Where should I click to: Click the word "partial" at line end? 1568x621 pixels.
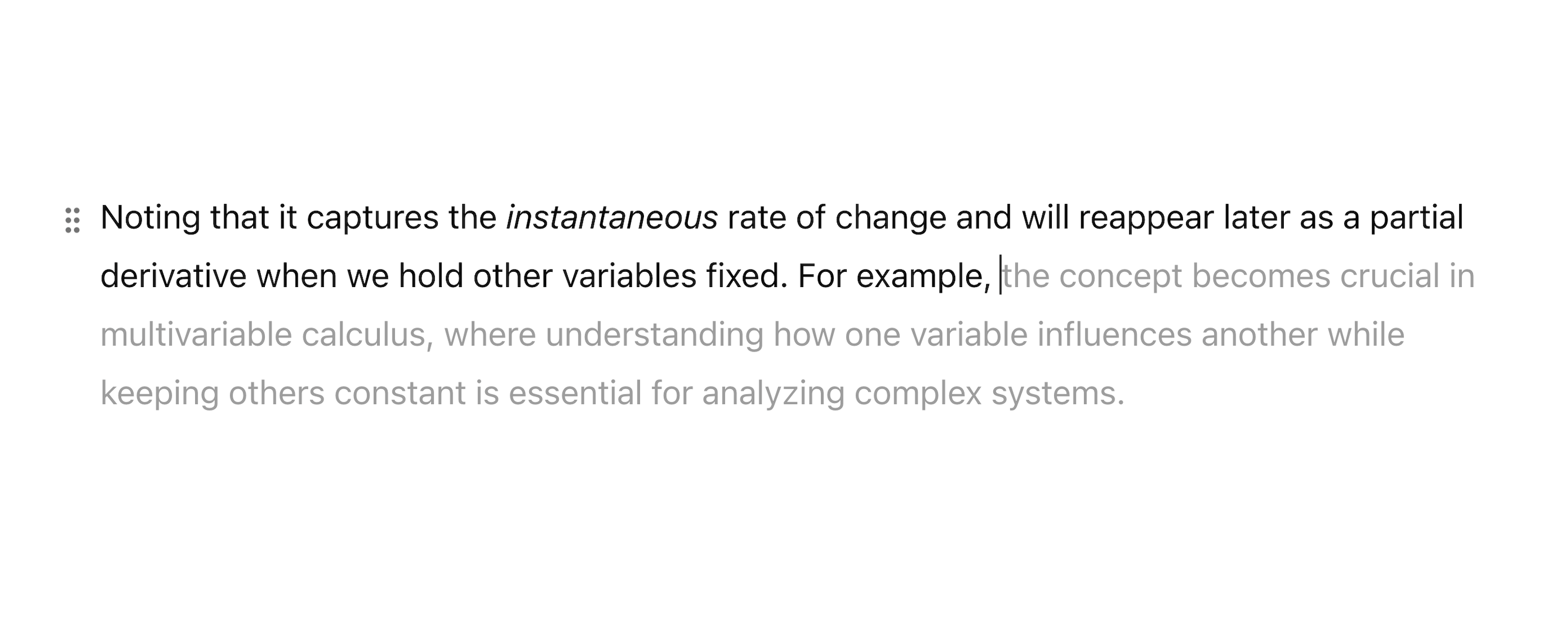pos(1416,218)
